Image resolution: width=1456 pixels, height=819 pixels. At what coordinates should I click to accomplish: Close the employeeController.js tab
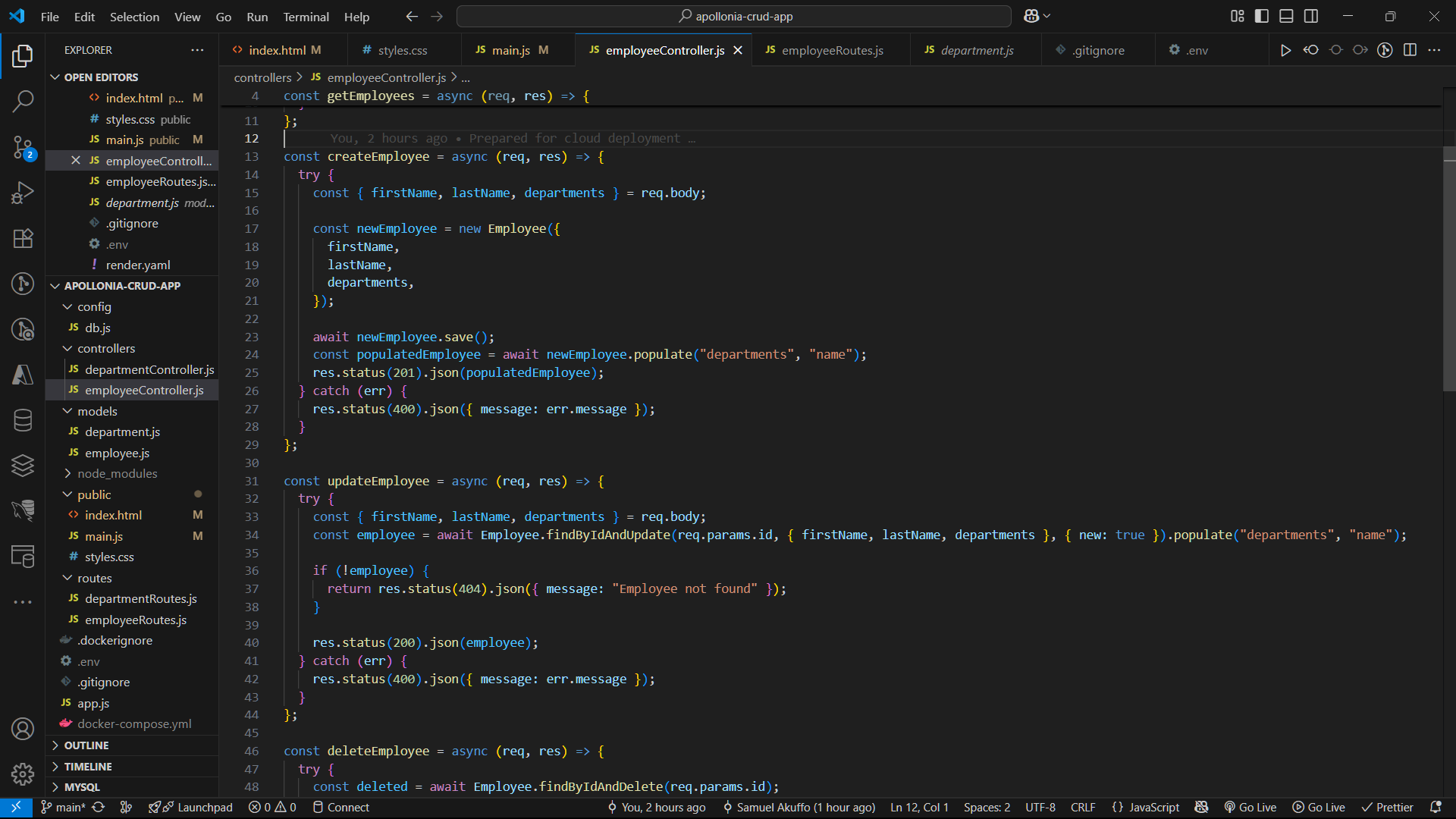[x=738, y=50]
